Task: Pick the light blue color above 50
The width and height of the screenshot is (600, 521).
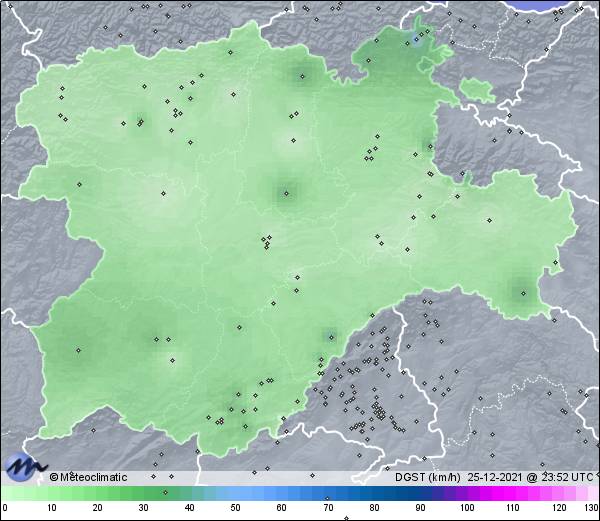Action: pyautogui.click(x=235, y=494)
